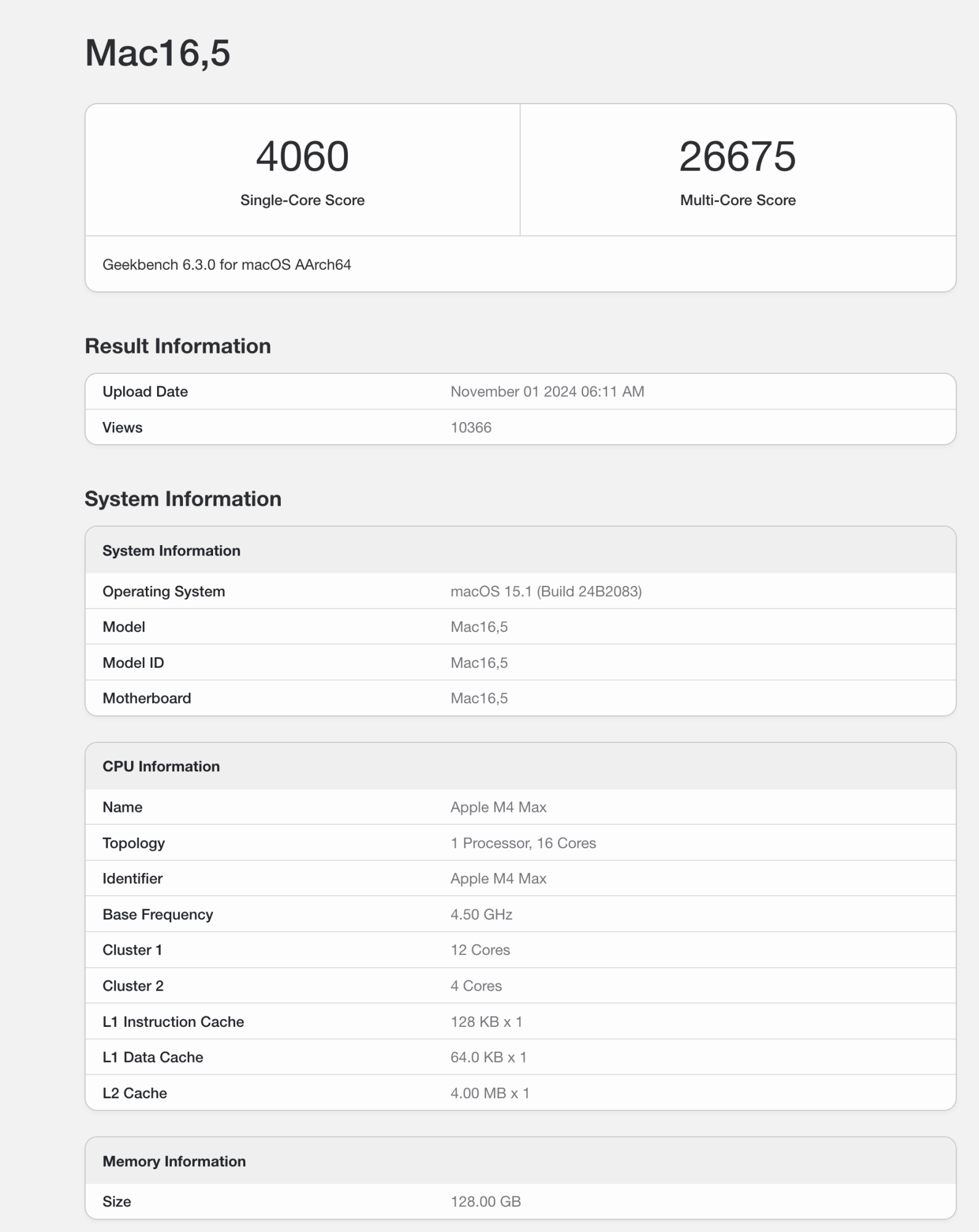Click the Model row label

pyautogui.click(x=124, y=627)
